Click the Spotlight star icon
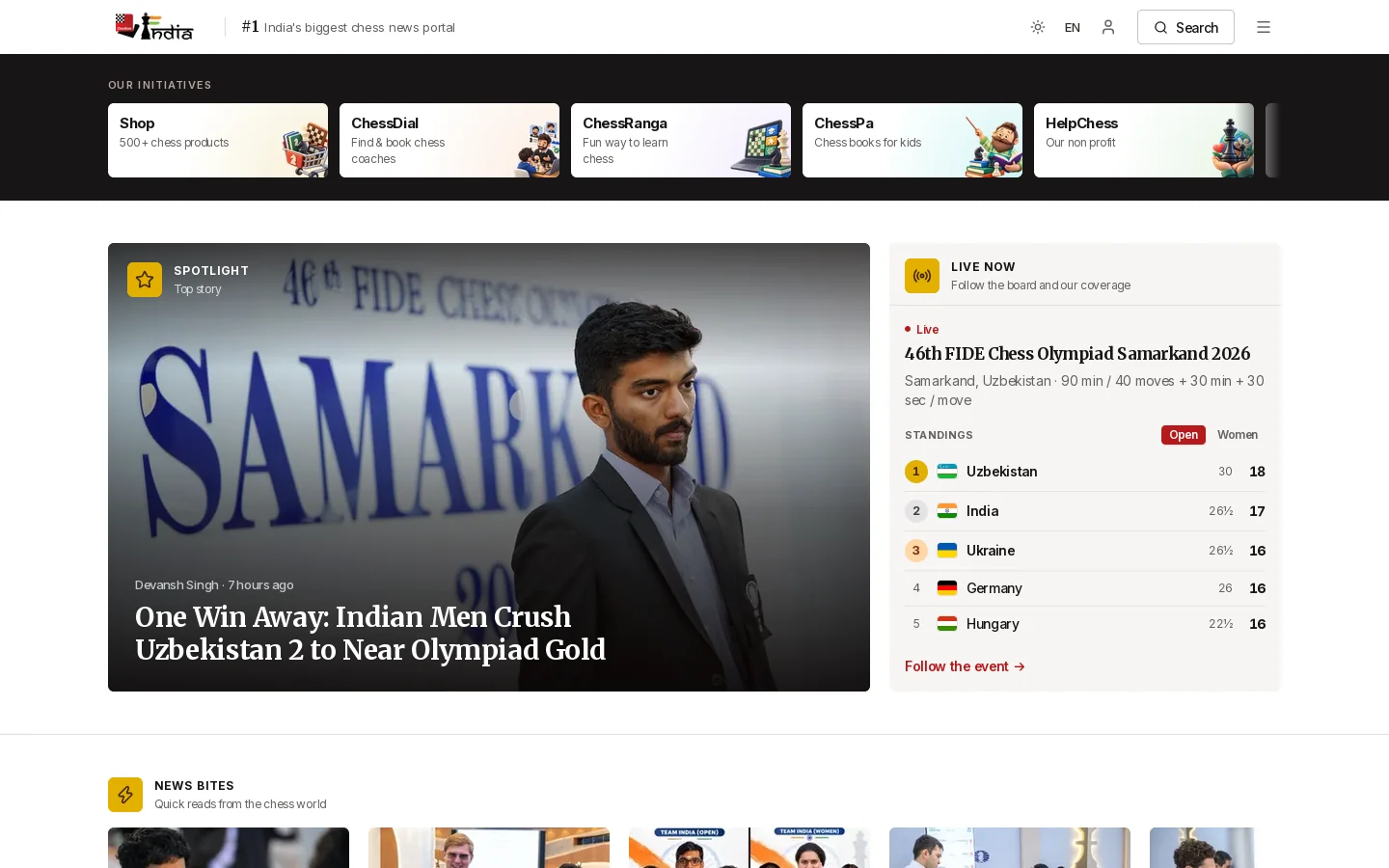 tap(145, 280)
